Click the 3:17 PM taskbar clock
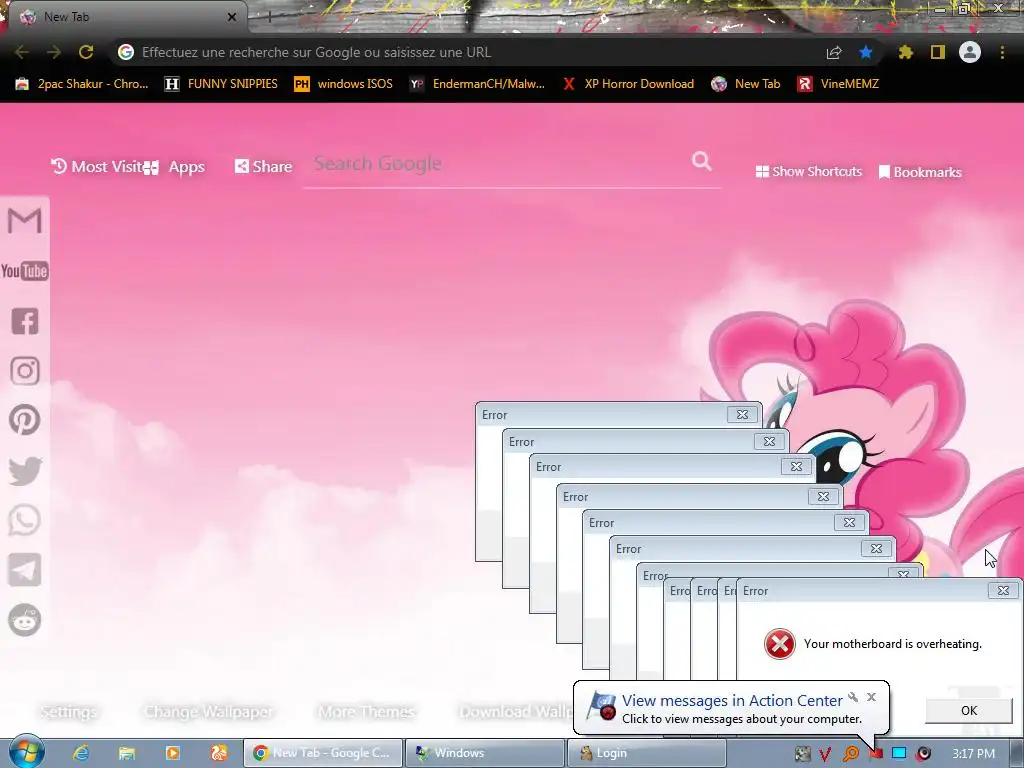 coord(973,754)
